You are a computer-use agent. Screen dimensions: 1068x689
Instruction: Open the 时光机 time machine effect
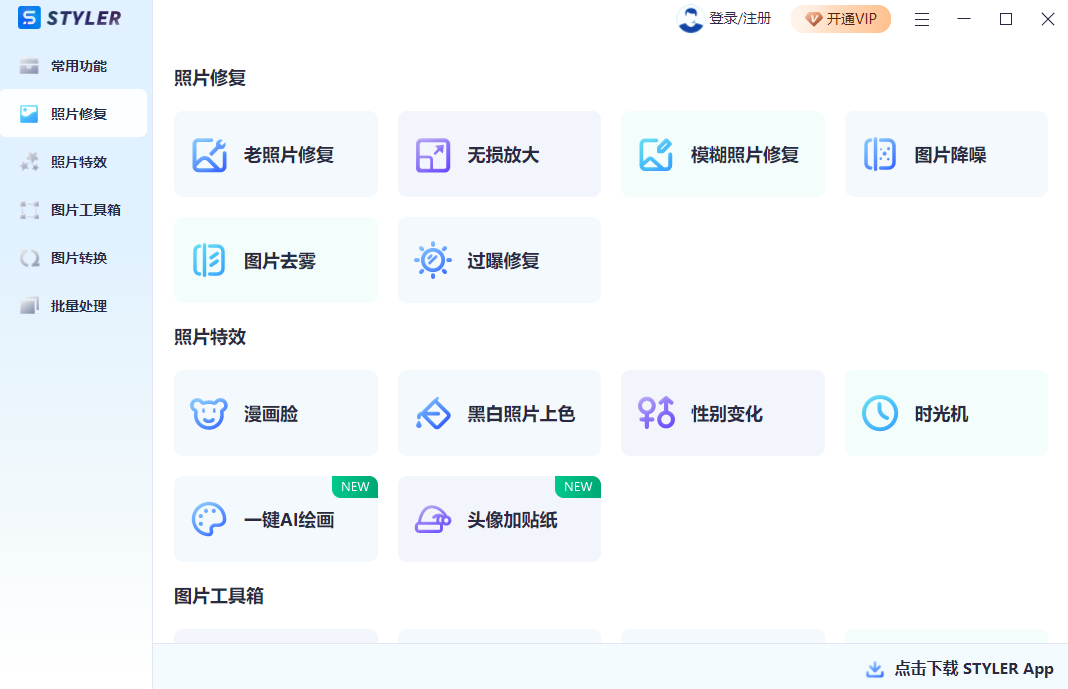[x=945, y=413]
